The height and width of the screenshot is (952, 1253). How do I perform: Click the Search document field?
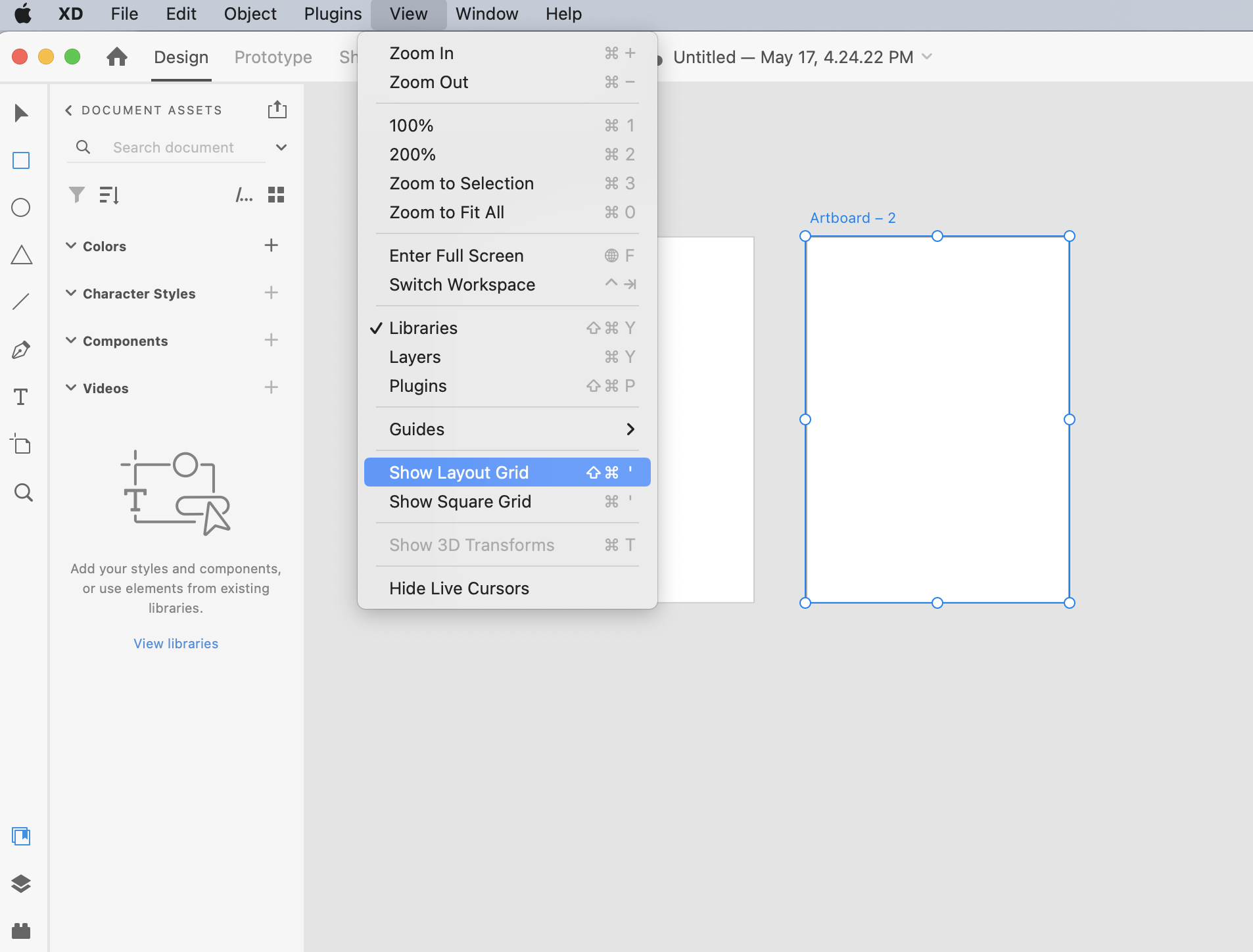tap(174, 147)
